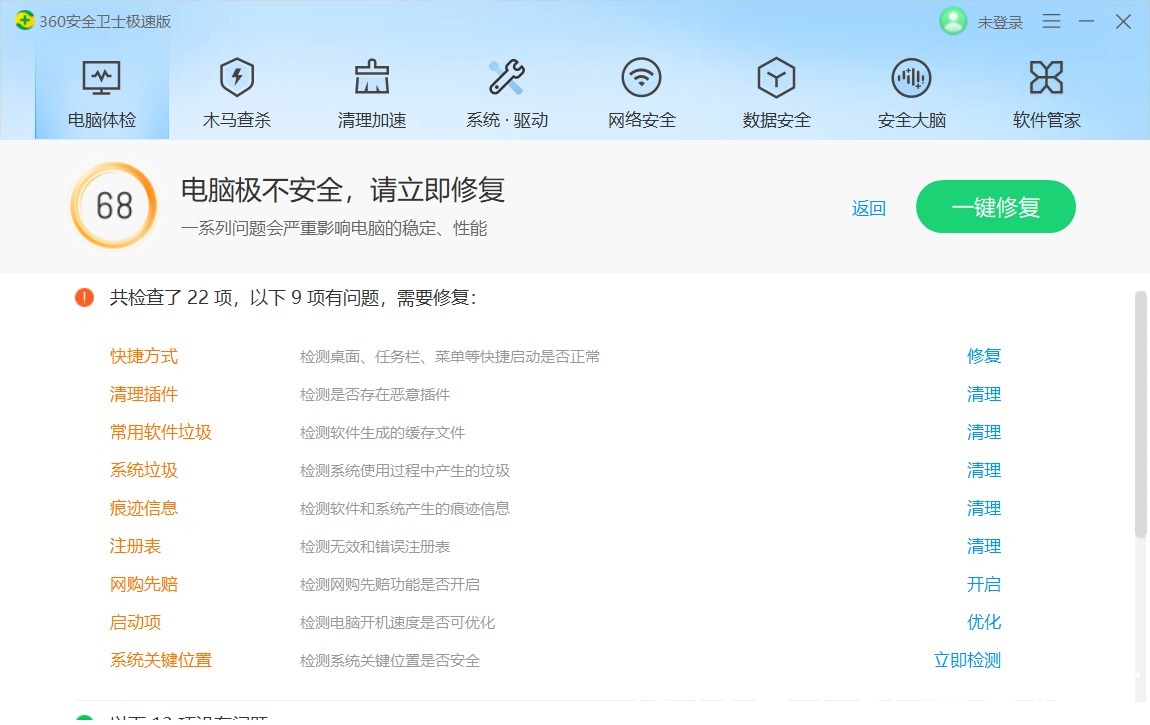The width and height of the screenshot is (1150, 725).
Task: Open 木马查杀 shield icon
Action: pos(237,77)
